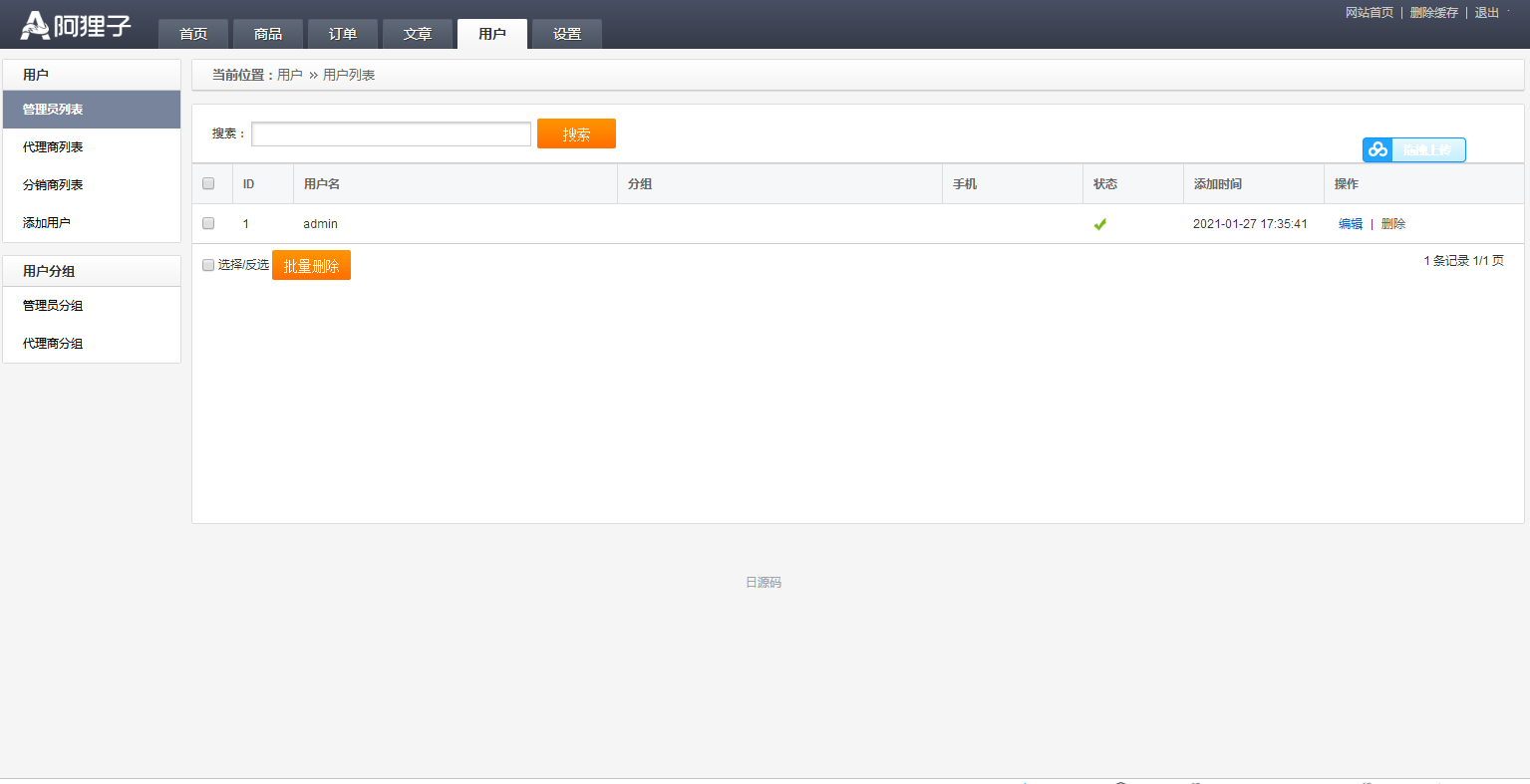Click the 搜索 search button

click(x=576, y=133)
